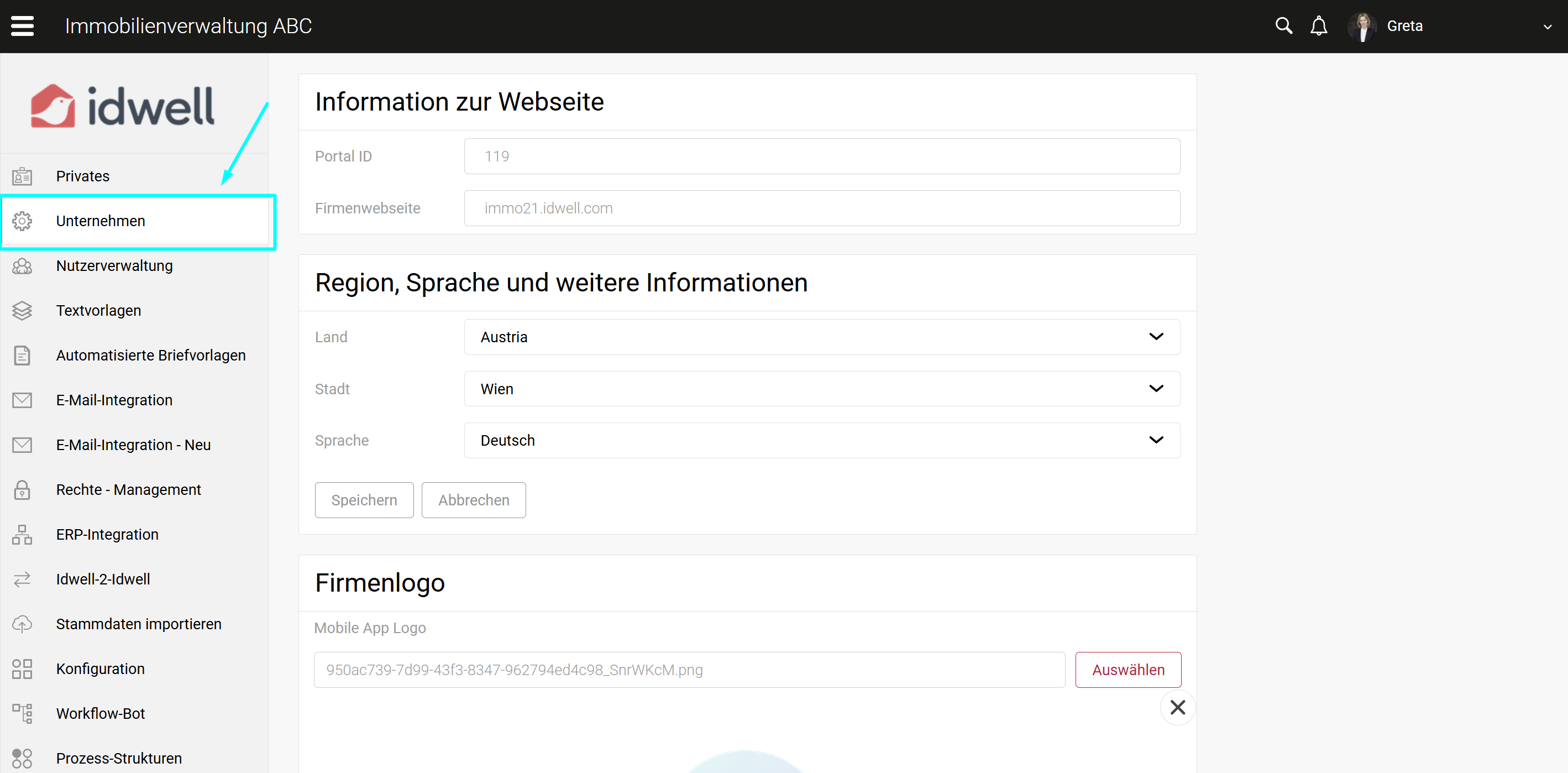Select Automatisierte Briefvorlagen in sidebar
Viewport: 1568px width, 773px height.
[x=151, y=355]
